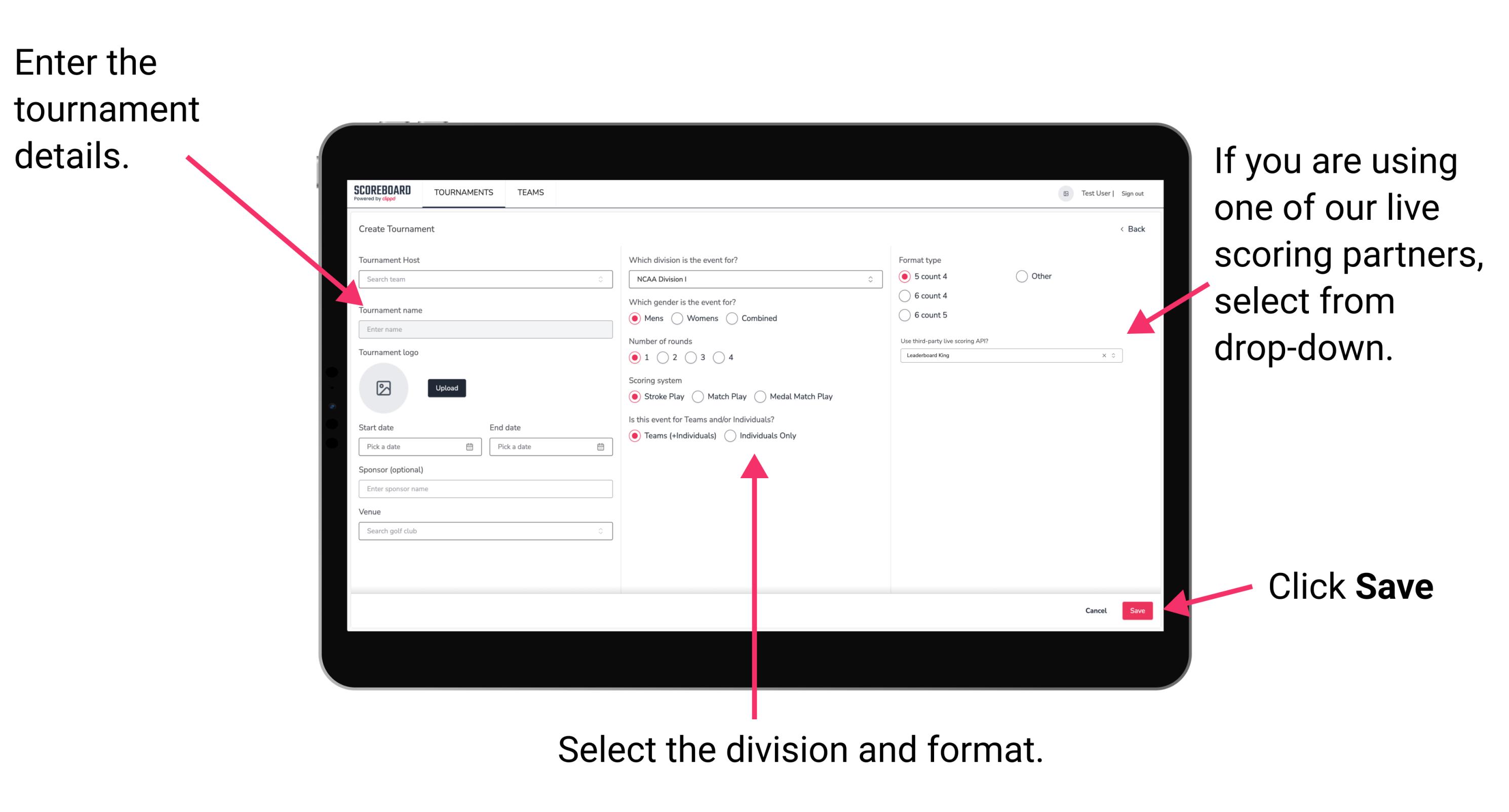Click the Start date calendar icon
Screen dimensions: 1509x812
[471, 447]
